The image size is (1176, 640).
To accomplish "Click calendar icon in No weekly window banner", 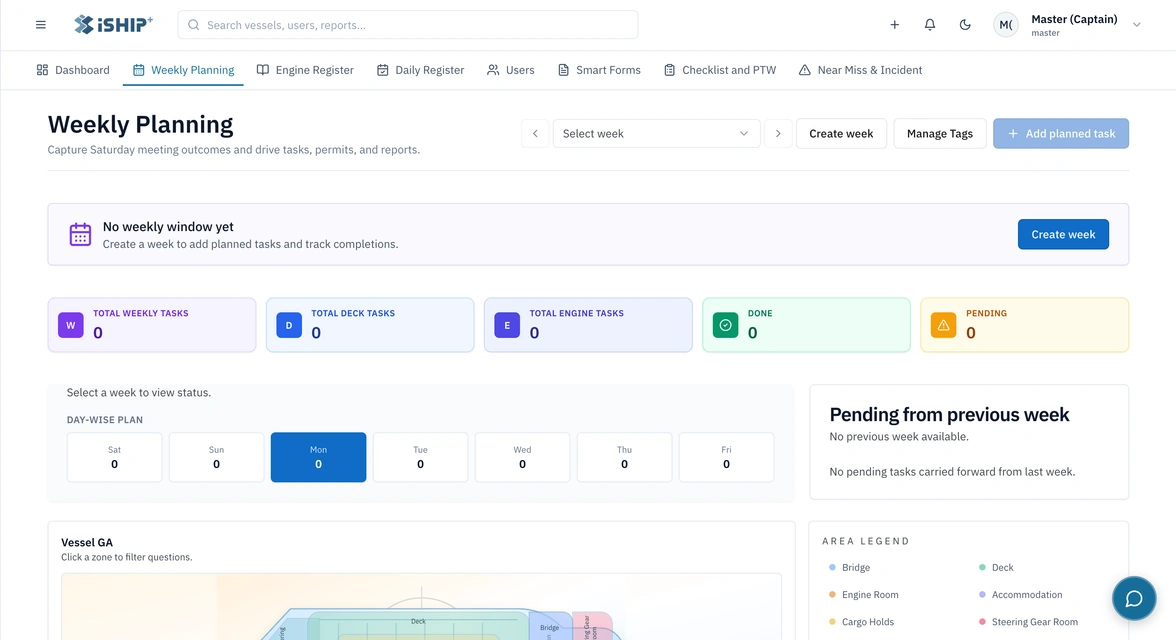I will coord(80,234).
